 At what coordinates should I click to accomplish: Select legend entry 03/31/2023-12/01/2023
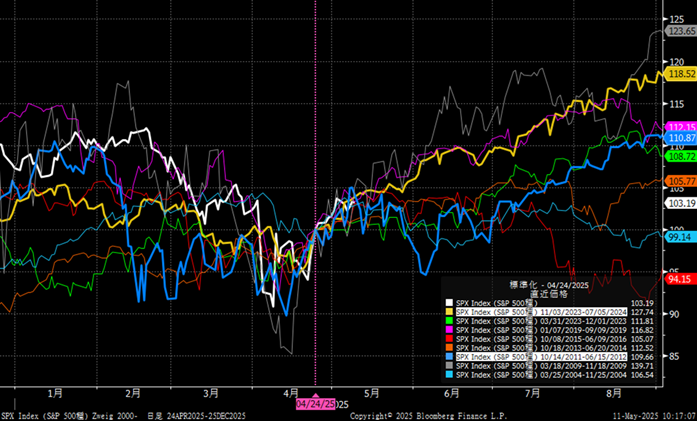[541, 321]
